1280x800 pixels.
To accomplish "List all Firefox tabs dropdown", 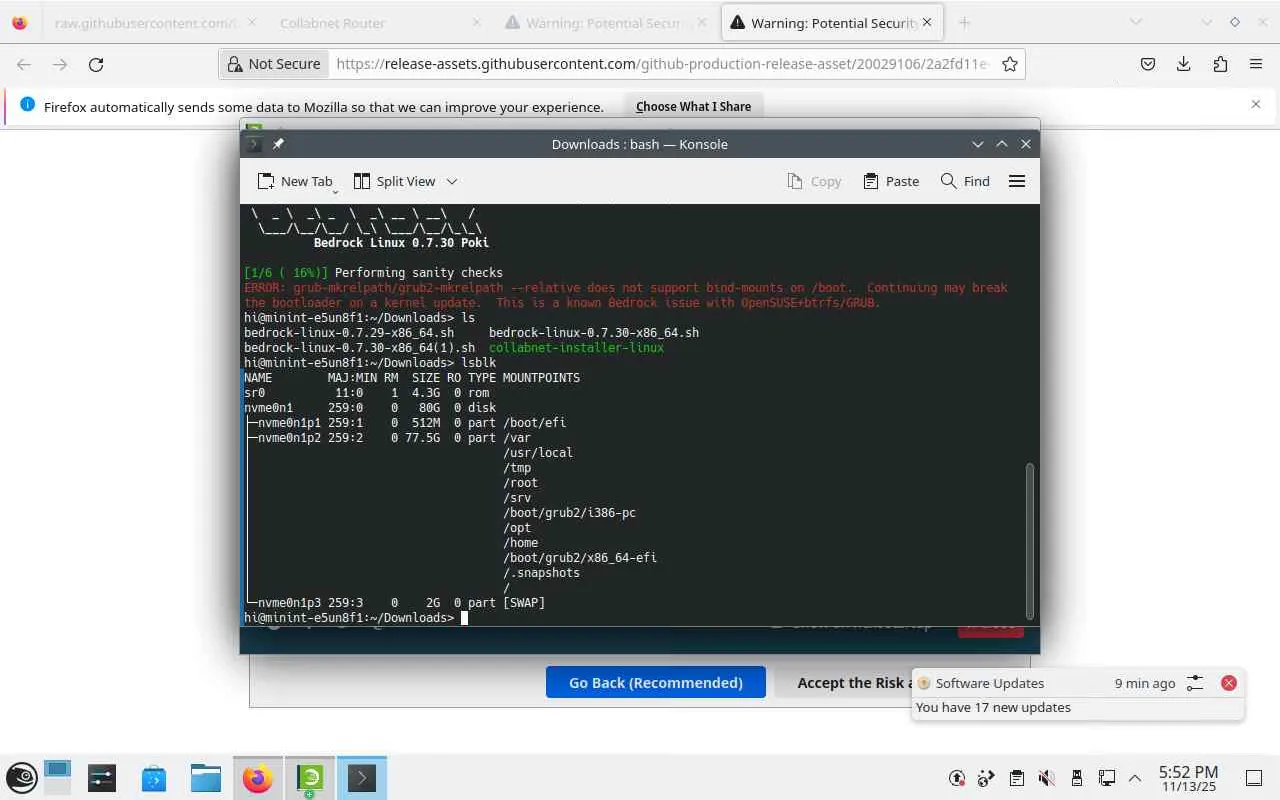I will (1135, 22).
